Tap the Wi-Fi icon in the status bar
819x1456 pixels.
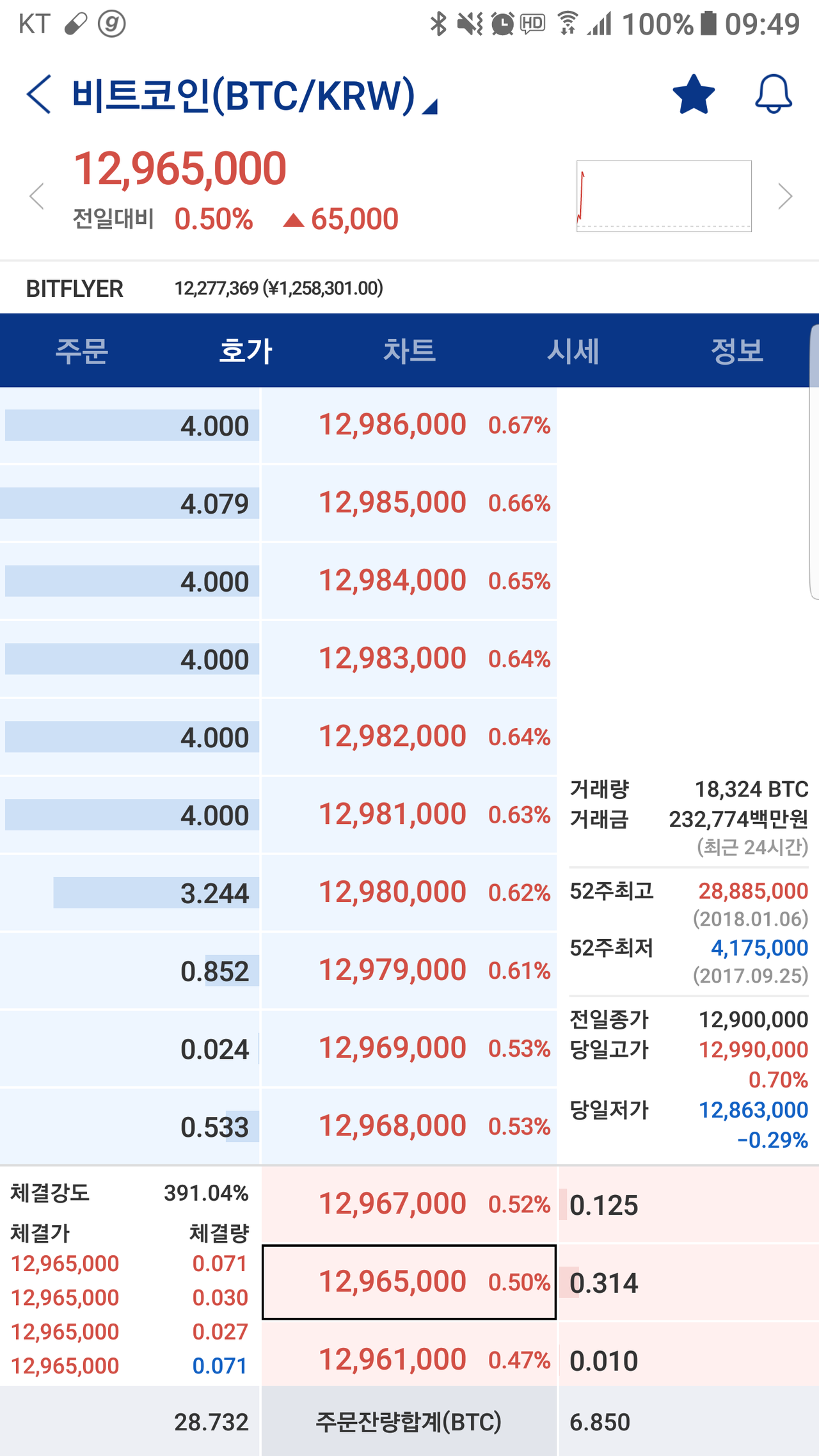[568, 23]
